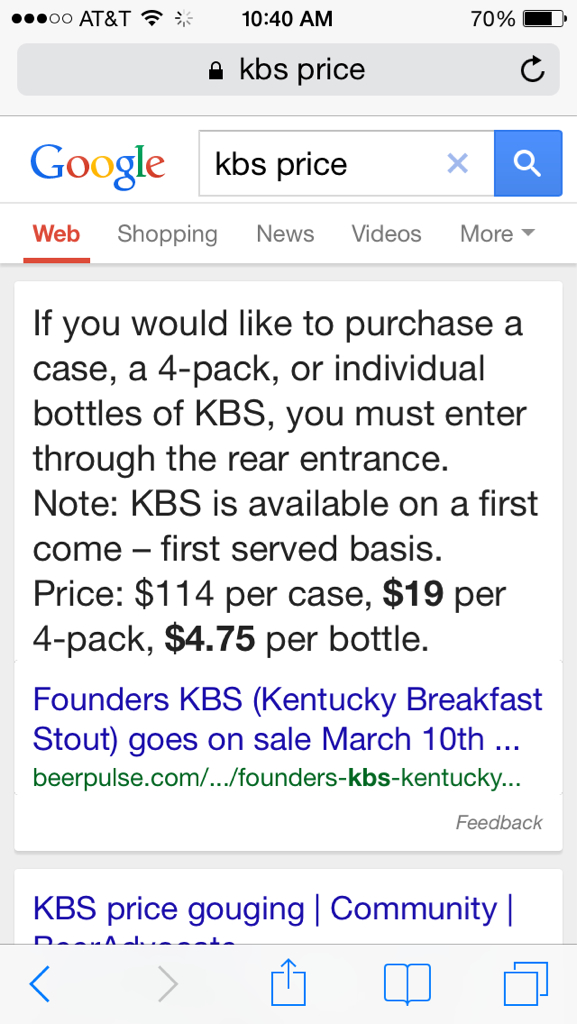The image size is (577, 1024).
Task: Switch to the News results tab
Action: coord(285,233)
